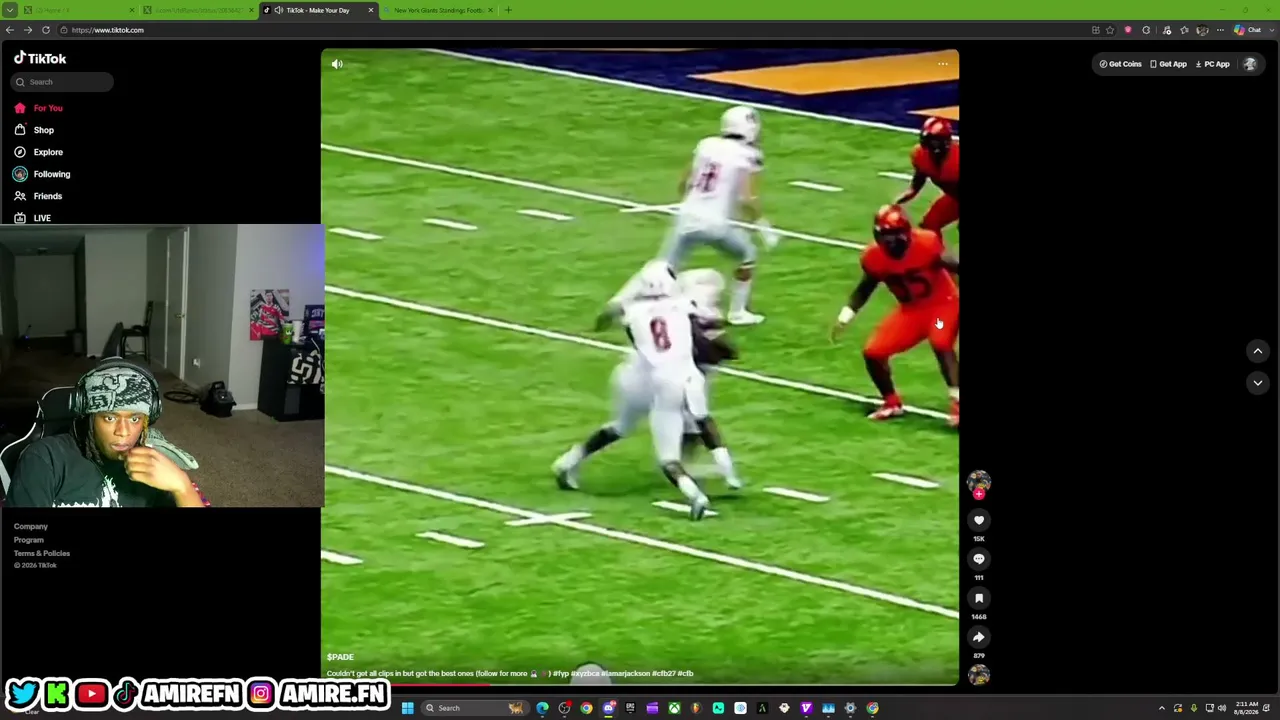Follow the creator via the plus badge

point(979,493)
